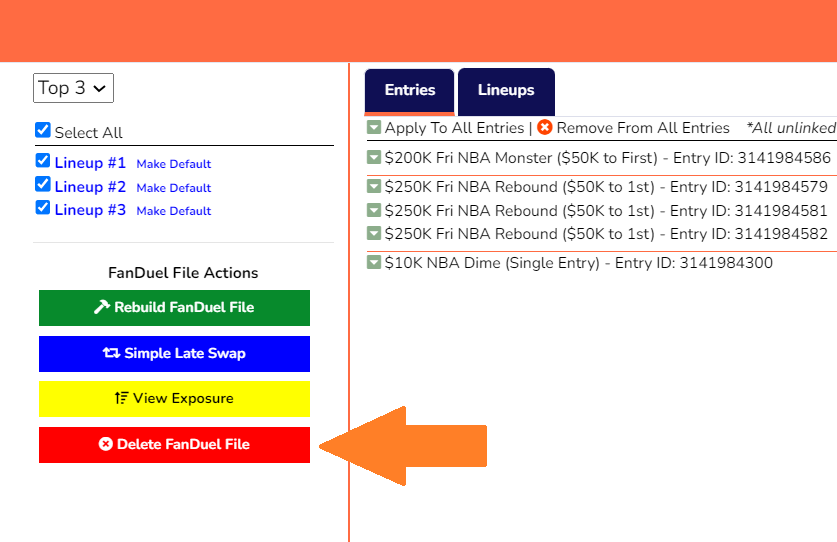Open the Lineup #1 link
The height and width of the screenshot is (542, 837).
[x=90, y=163]
